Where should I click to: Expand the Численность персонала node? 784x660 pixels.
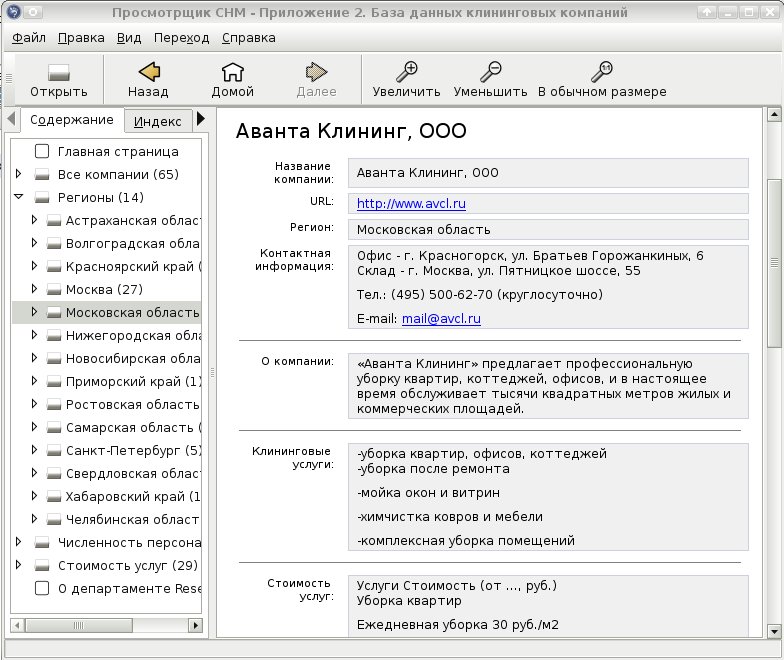point(18,542)
